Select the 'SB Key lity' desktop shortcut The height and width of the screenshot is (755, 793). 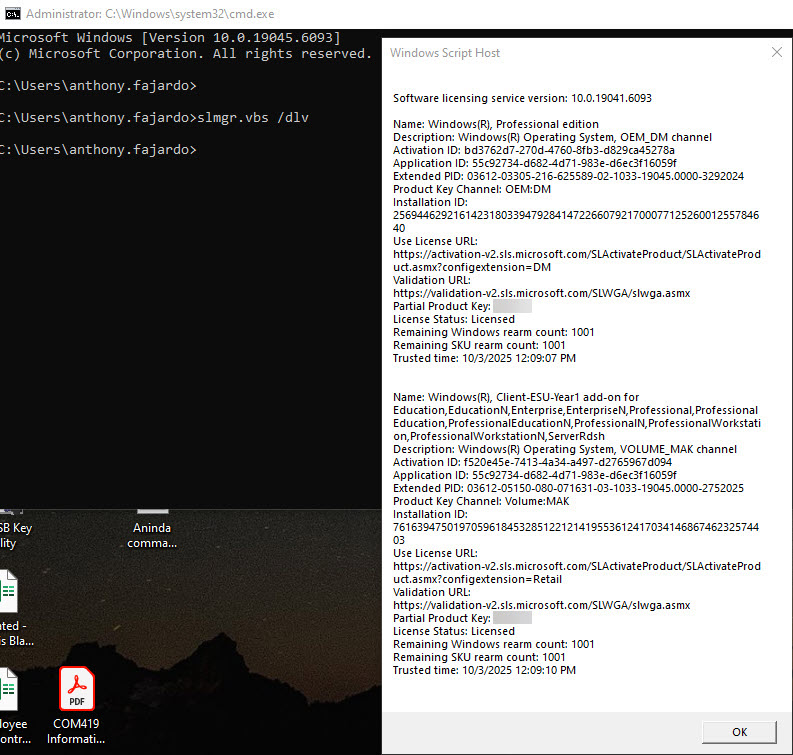click(x=14, y=530)
